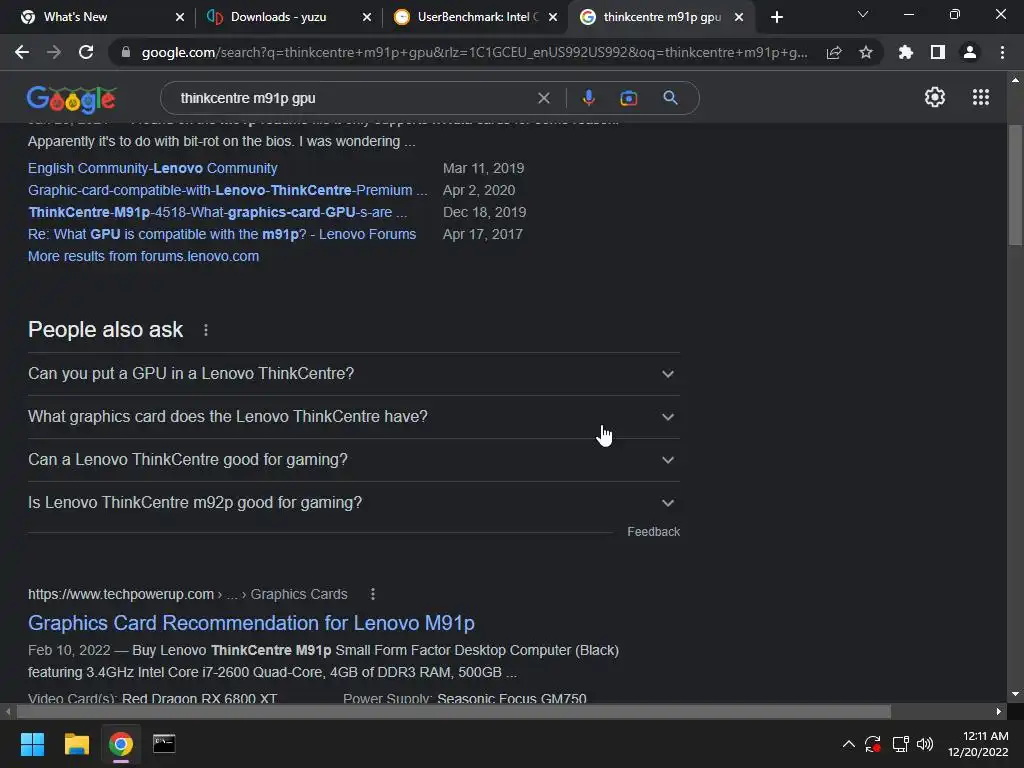Viewport: 1024px width, 768px height.
Task: Click Chrome icon on taskbar
Action: [120, 744]
